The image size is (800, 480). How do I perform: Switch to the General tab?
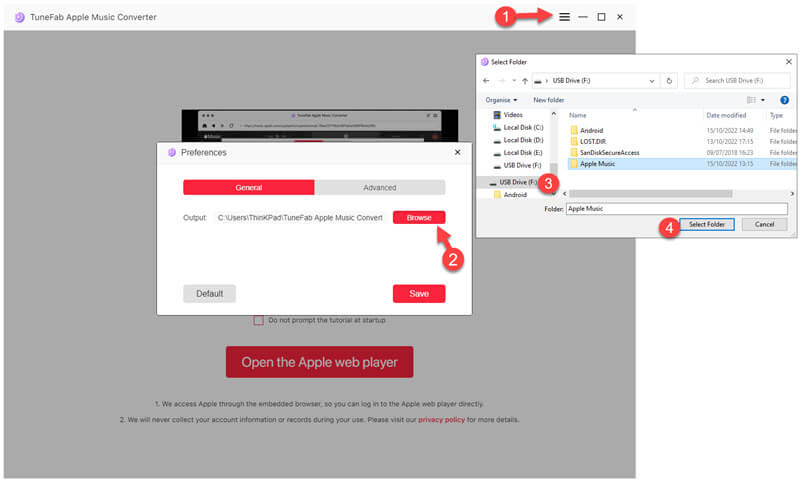(248, 187)
